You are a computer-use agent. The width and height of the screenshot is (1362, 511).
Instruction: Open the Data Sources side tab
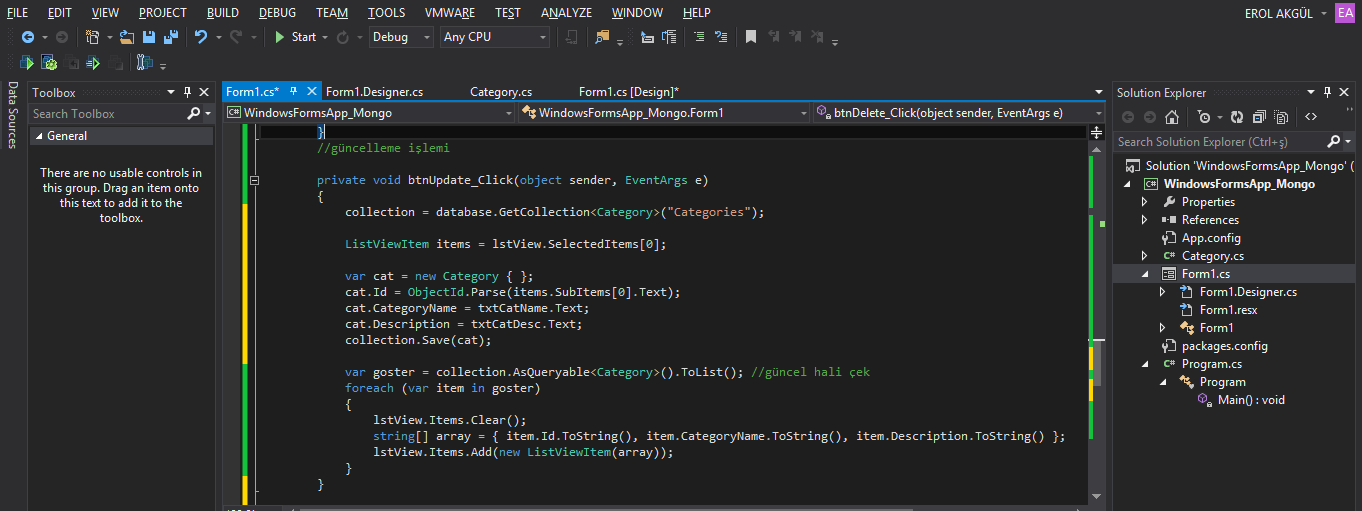pyautogui.click(x=12, y=116)
